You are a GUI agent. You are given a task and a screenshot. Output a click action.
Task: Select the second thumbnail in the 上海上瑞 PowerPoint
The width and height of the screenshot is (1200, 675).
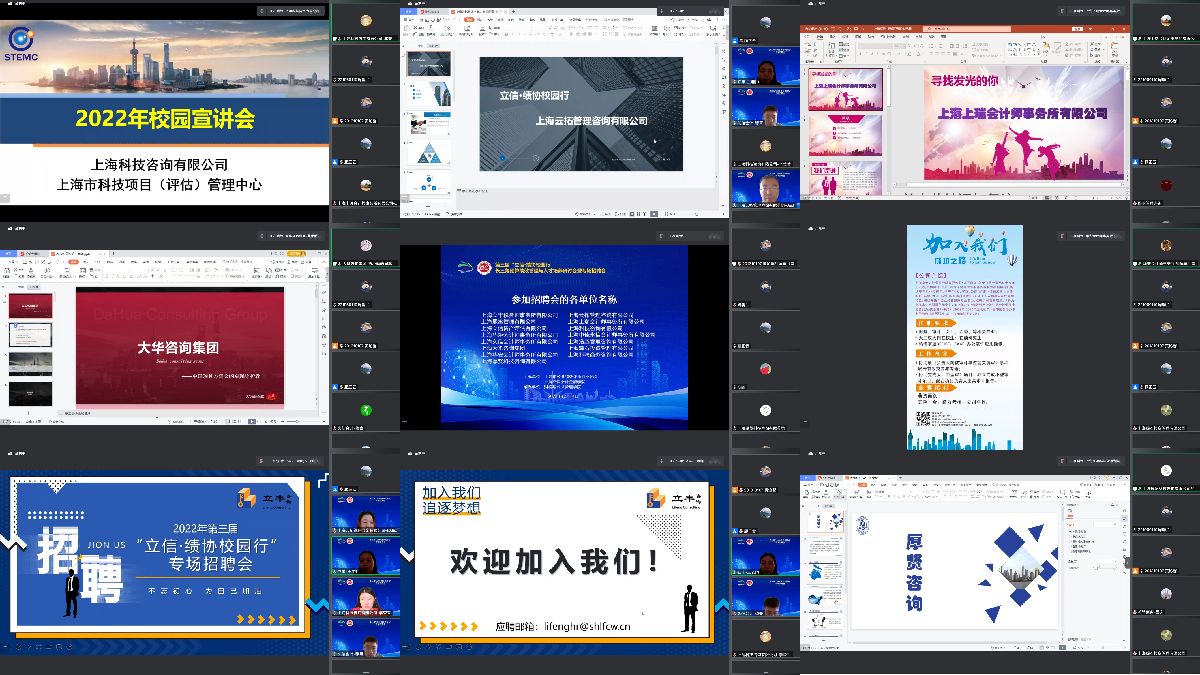(846, 136)
